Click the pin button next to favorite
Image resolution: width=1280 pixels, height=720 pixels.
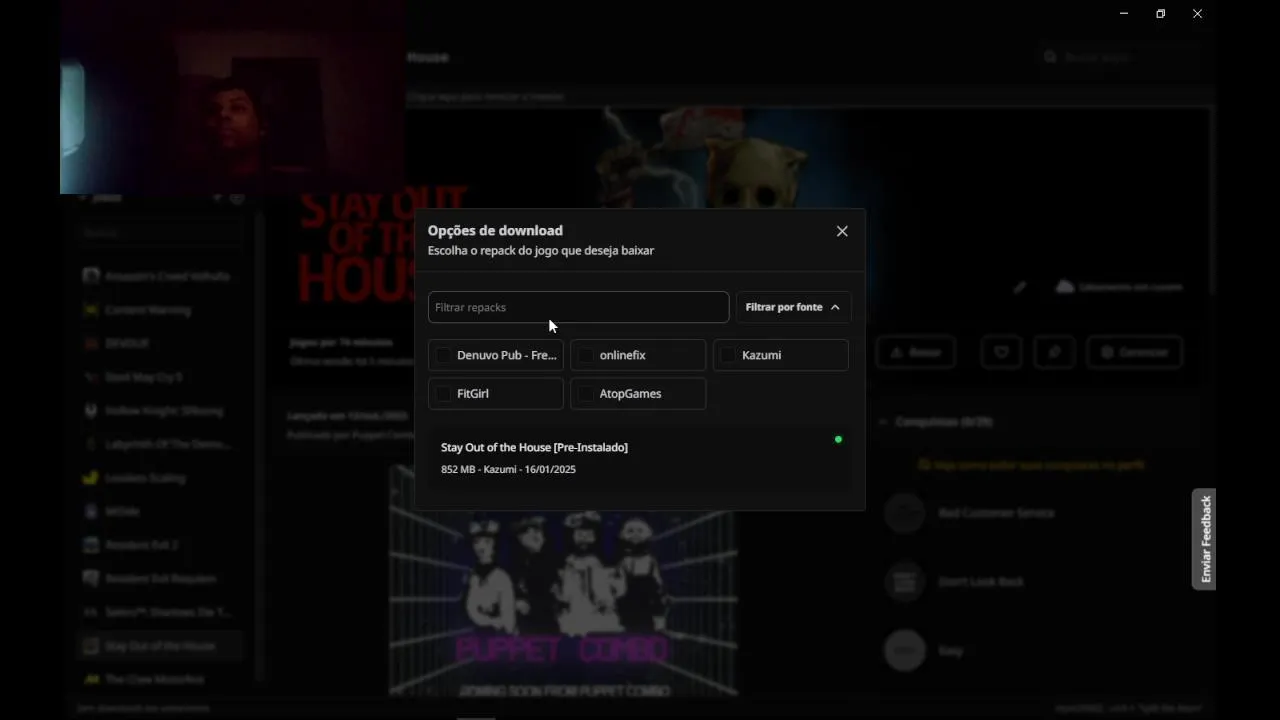(1054, 352)
